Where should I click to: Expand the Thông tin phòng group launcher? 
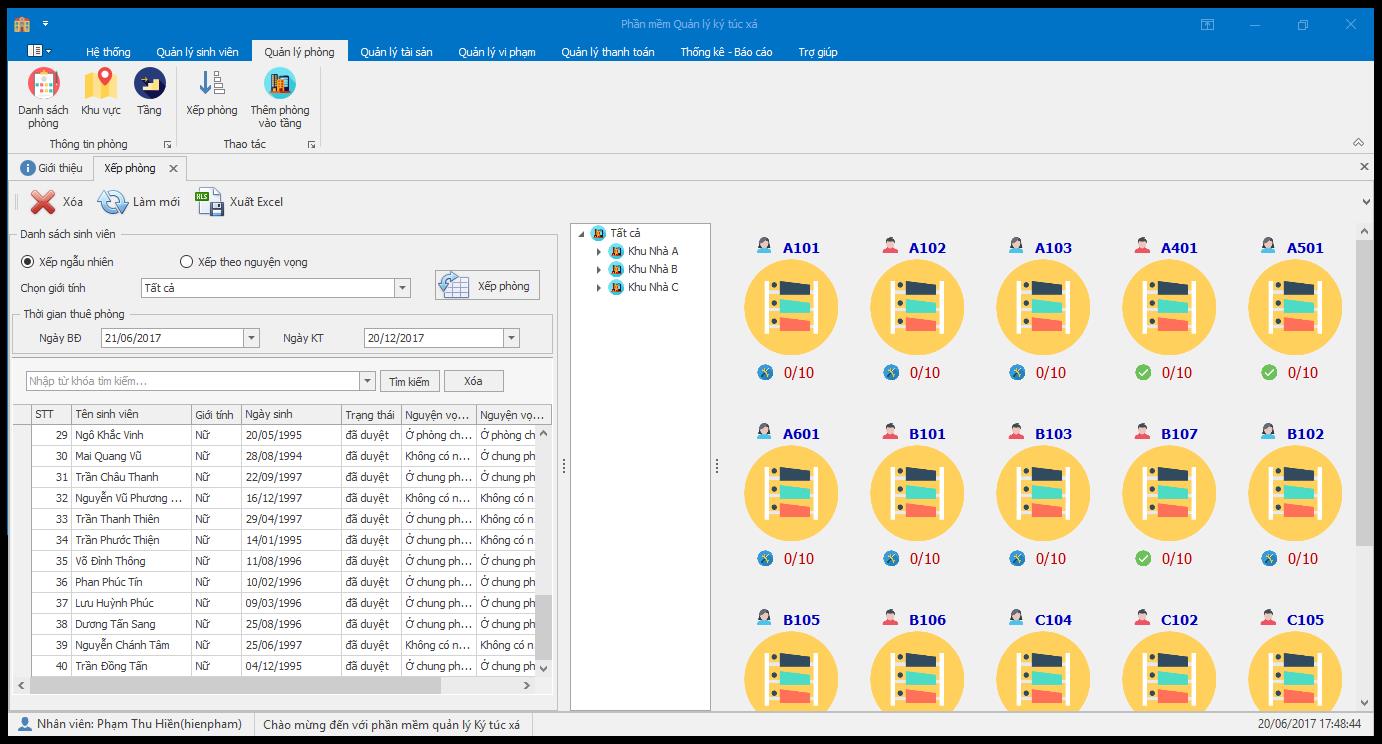coord(168,145)
